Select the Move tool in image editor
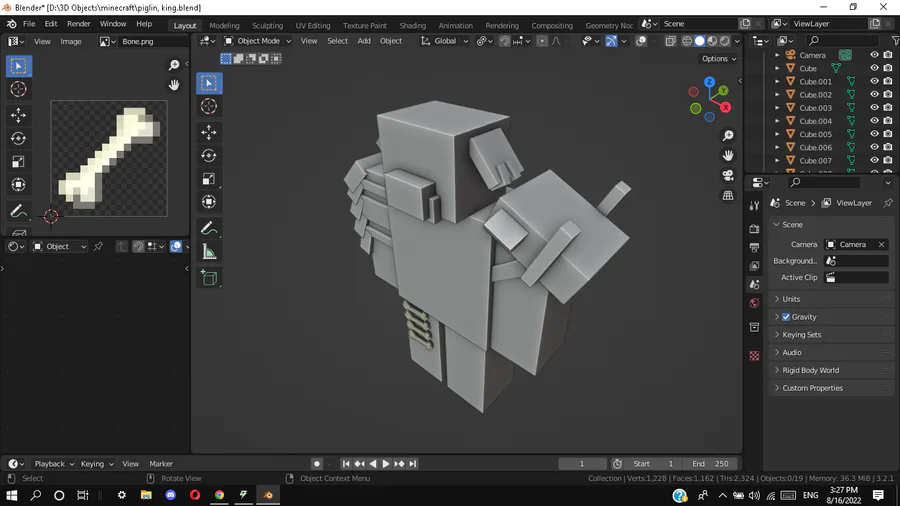This screenshot has height=506, width=900. (x=18, y=115)
